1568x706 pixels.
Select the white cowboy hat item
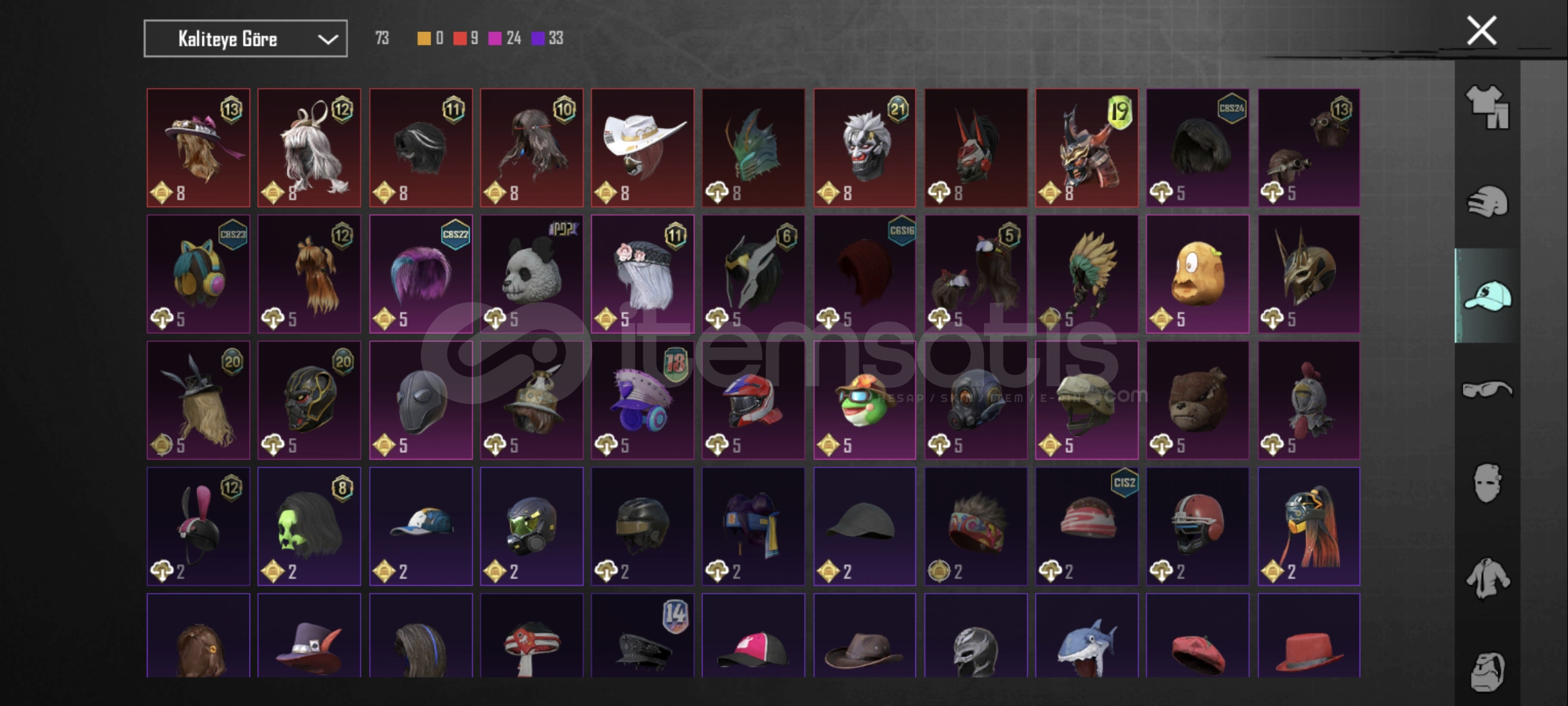643,148
